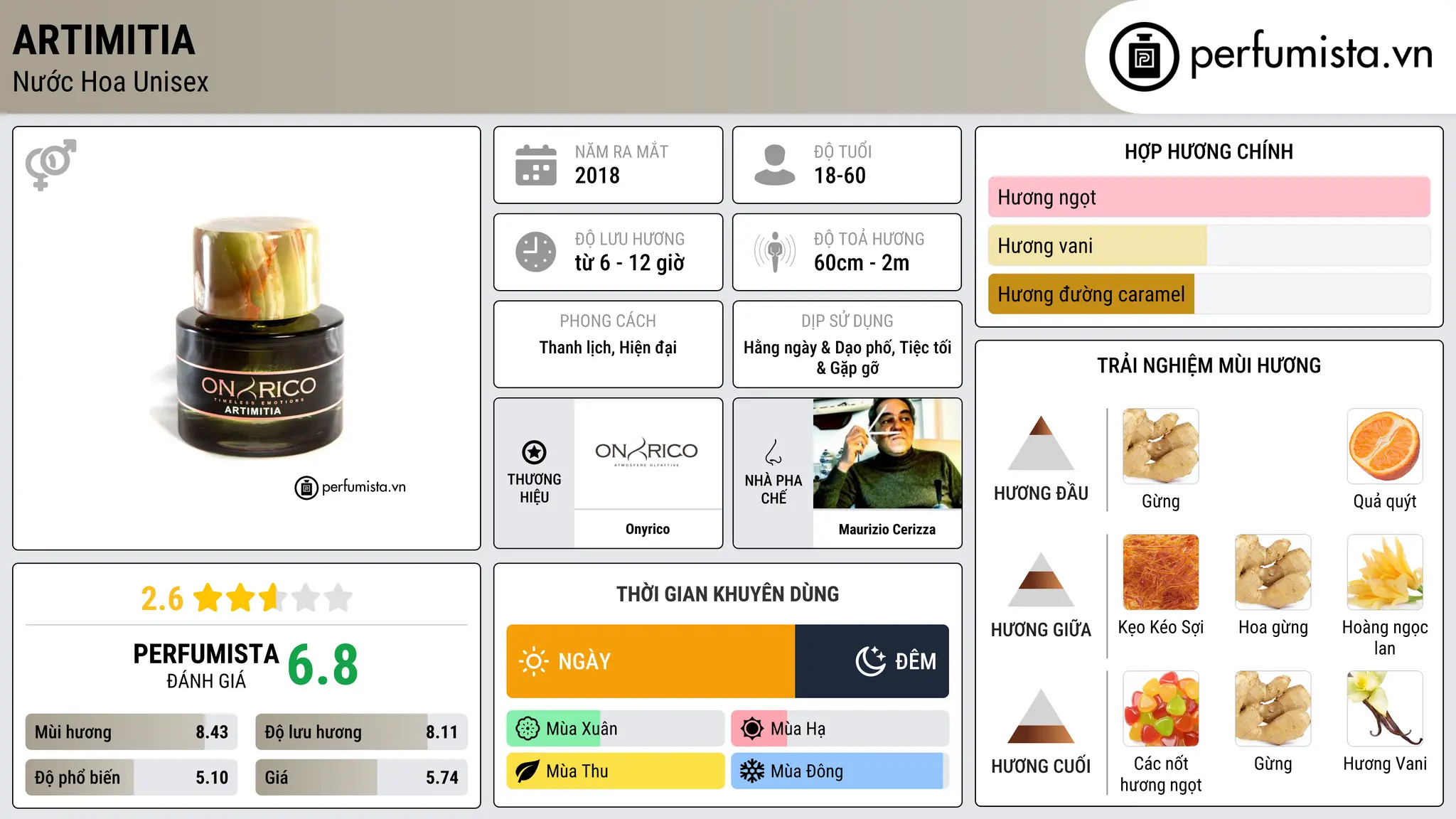Click the Gừng base note image
Viewport: 1456px width, 819px height.
coord(1273,709)
